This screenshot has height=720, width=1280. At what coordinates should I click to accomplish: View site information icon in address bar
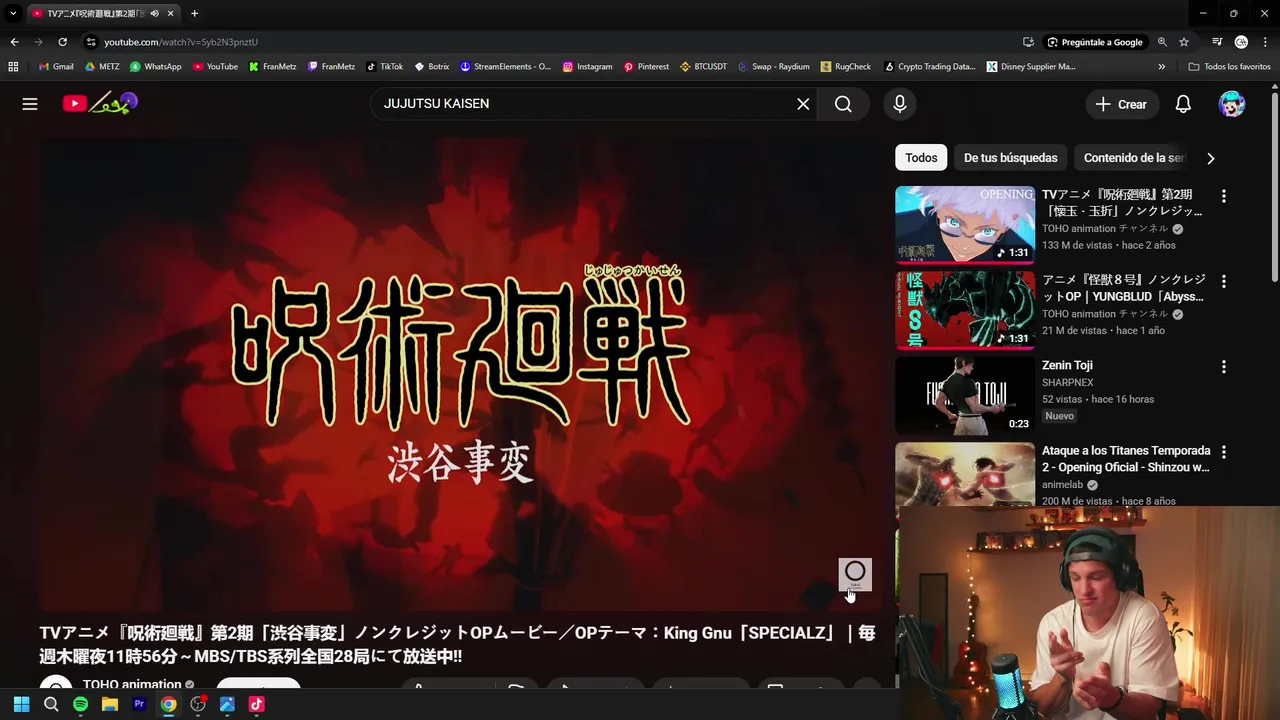pos(91,42)
